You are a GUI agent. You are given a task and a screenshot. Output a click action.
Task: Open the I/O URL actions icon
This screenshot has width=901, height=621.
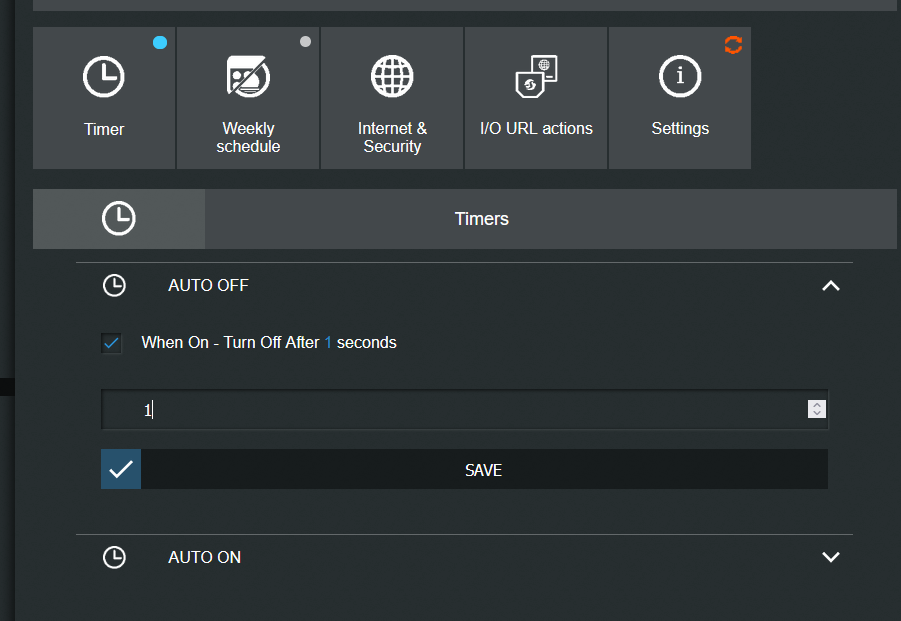(x=536, y=76)
